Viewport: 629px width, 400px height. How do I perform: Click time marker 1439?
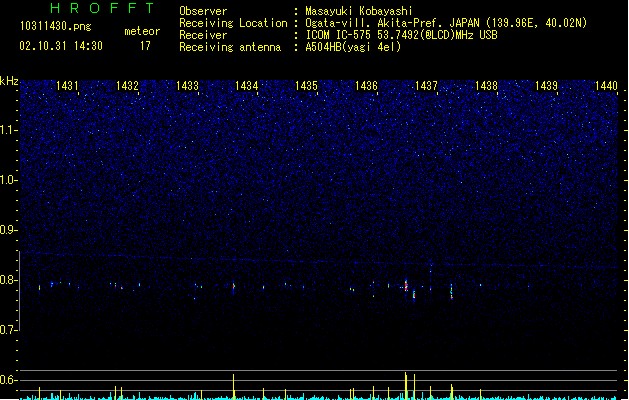pos(546,85)
